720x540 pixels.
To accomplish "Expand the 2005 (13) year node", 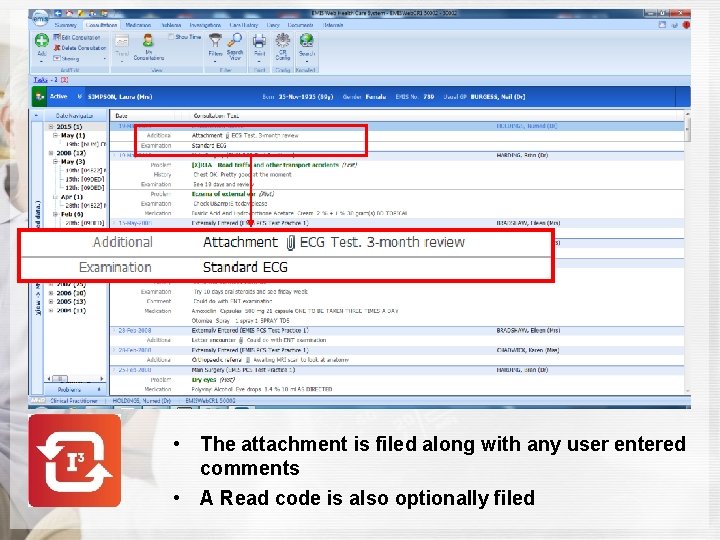I will point(51,302).
